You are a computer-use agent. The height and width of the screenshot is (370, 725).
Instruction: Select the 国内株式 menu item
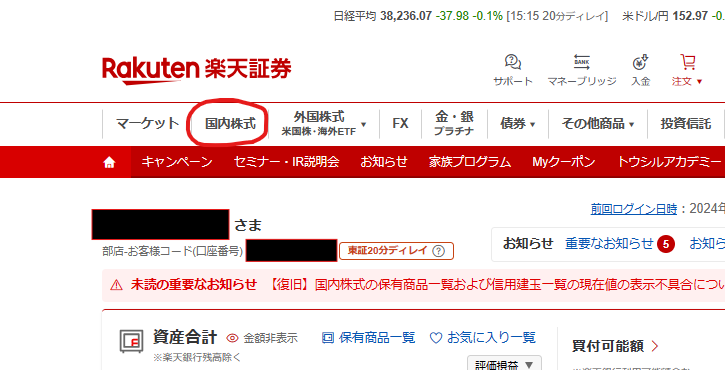(230, 123)
